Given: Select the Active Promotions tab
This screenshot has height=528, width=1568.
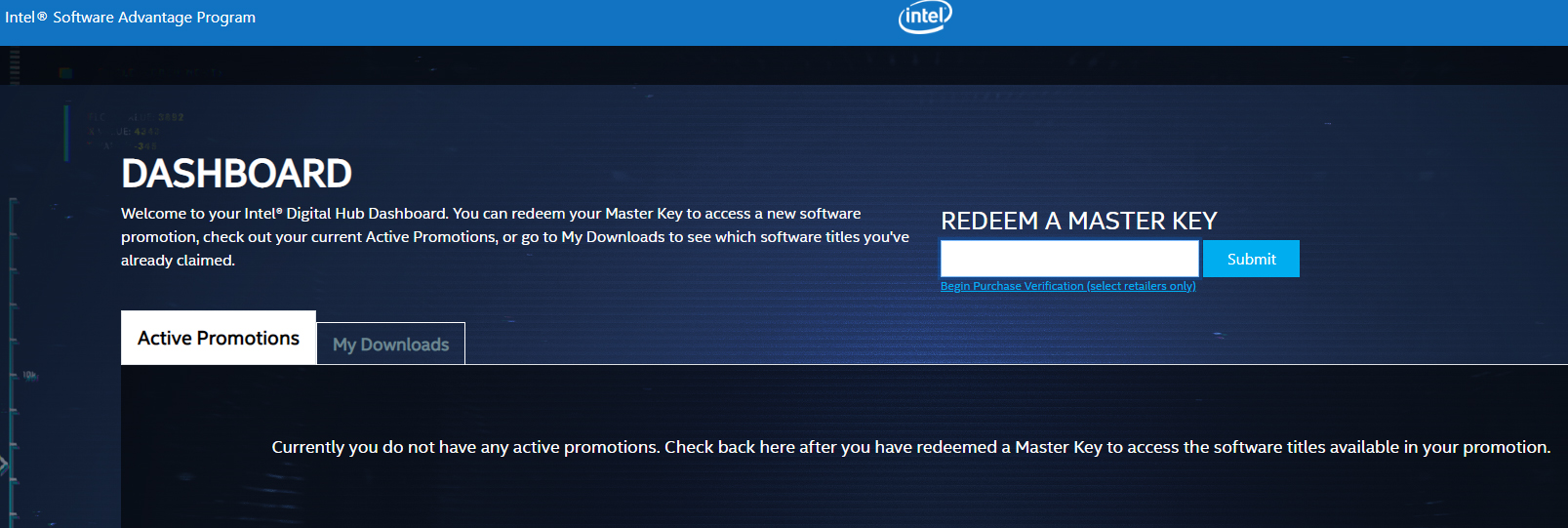Looking at the screenshot, I should pyautogui.click(x=219, y=338).
